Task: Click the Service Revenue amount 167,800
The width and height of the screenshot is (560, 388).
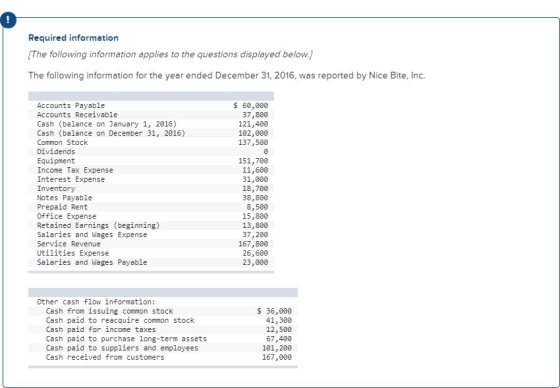Action: tap(253, 244)
